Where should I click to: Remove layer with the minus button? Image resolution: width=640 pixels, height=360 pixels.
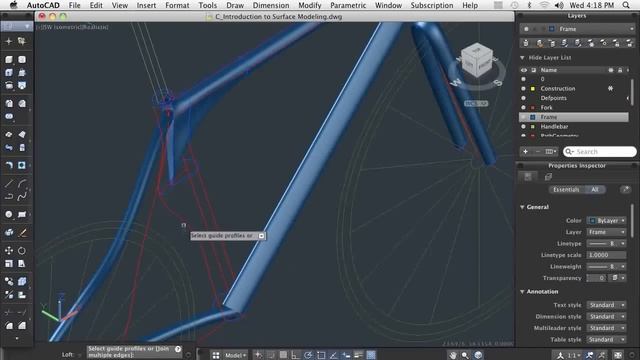pyautogui.click(x=537, y=151)
